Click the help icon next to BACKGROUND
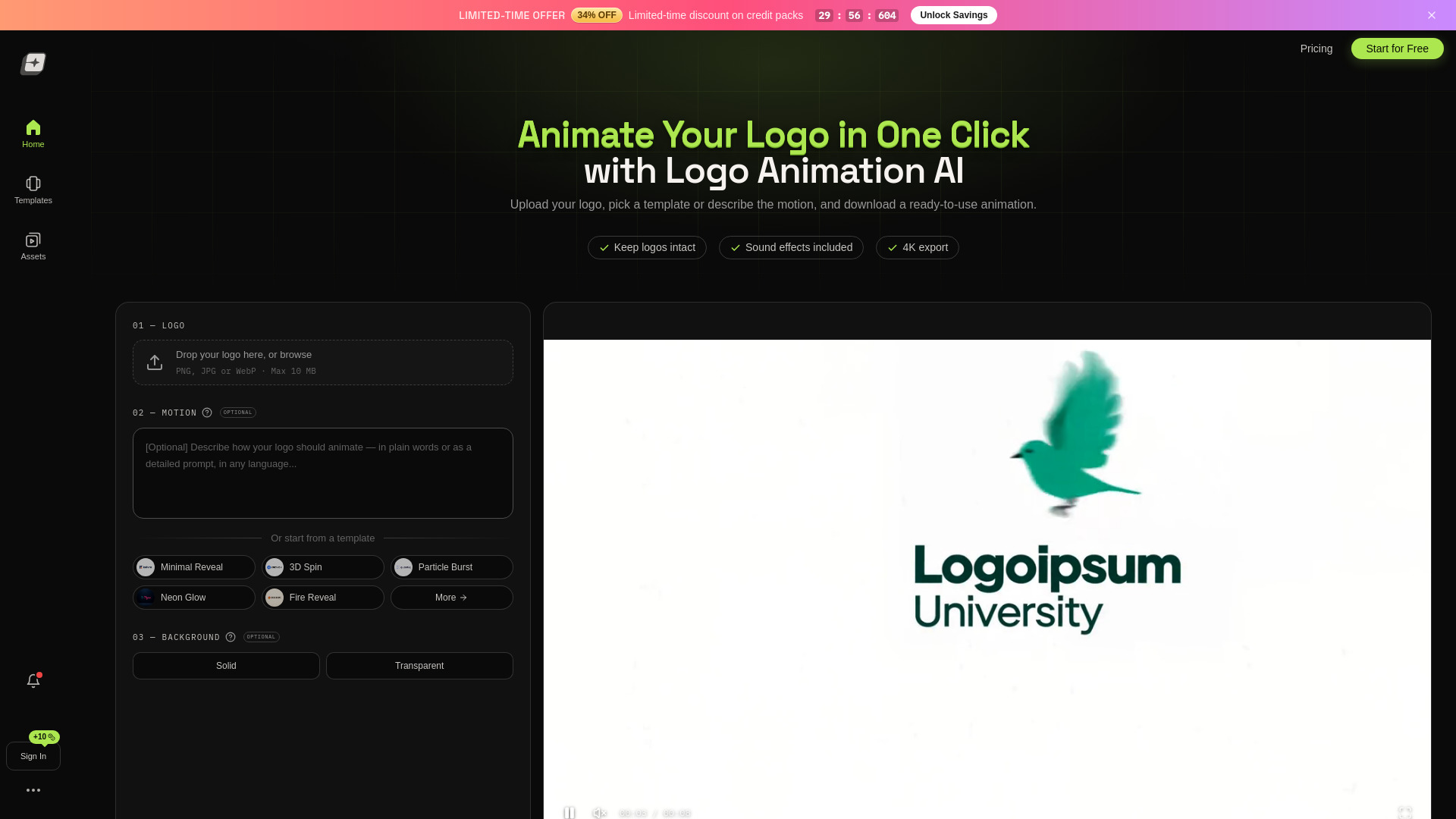This screenshot has height=819, width=1456. 231,637
